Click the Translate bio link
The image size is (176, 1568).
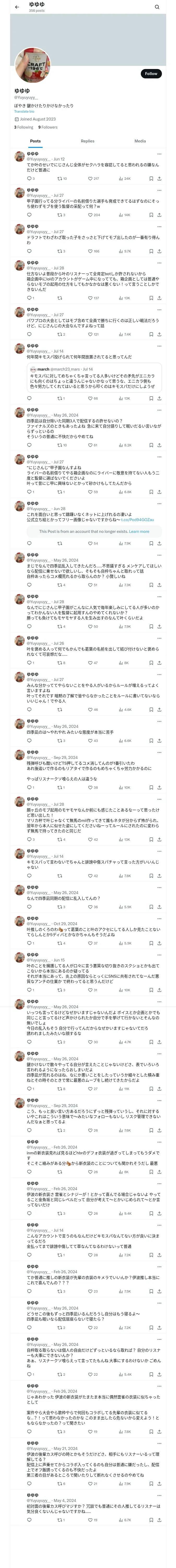coord(24,111)
